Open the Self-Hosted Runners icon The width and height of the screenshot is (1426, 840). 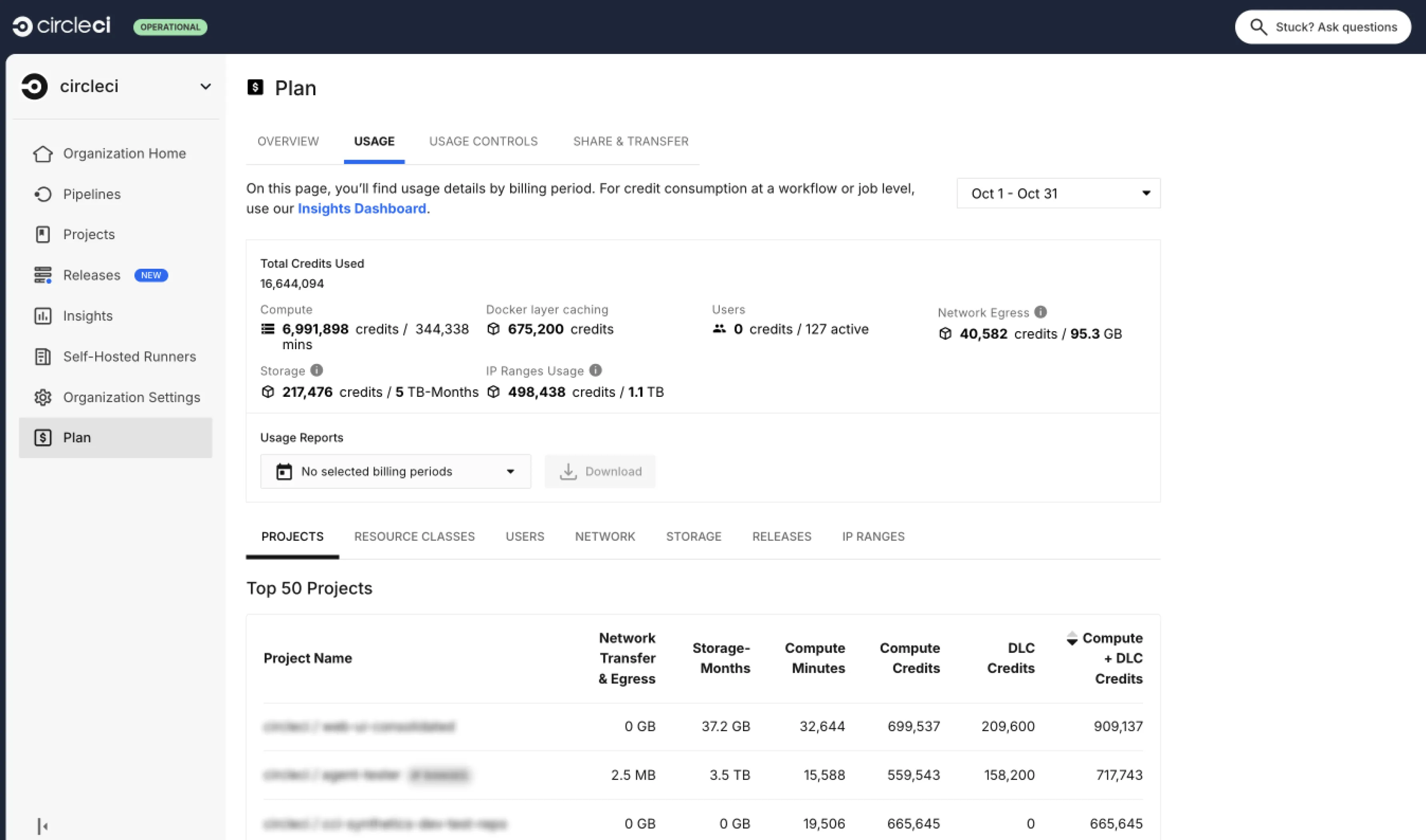(x=42, y=357)
